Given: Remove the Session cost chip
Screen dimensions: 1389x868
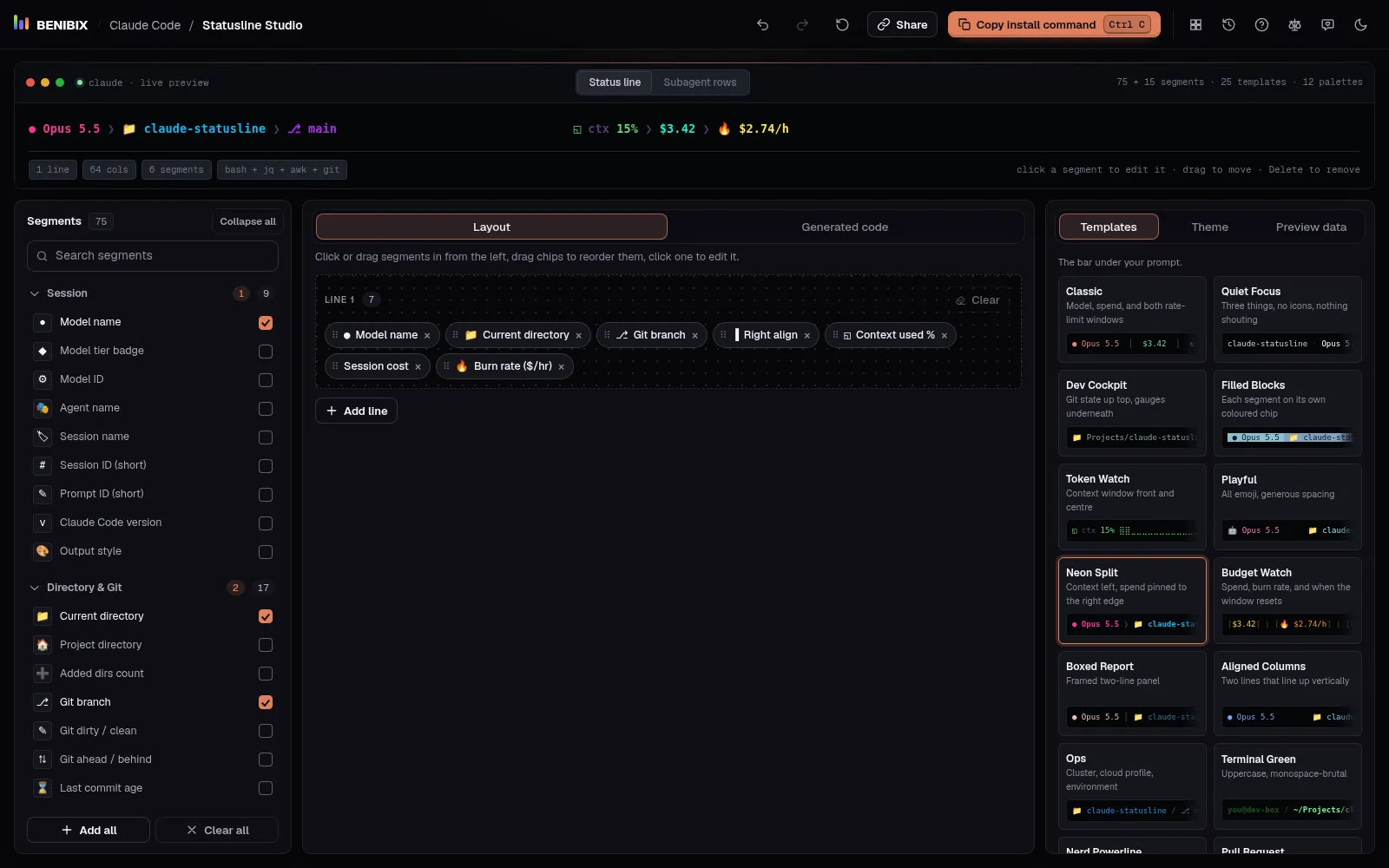Looking at the screenshot, I should [418, 367].
